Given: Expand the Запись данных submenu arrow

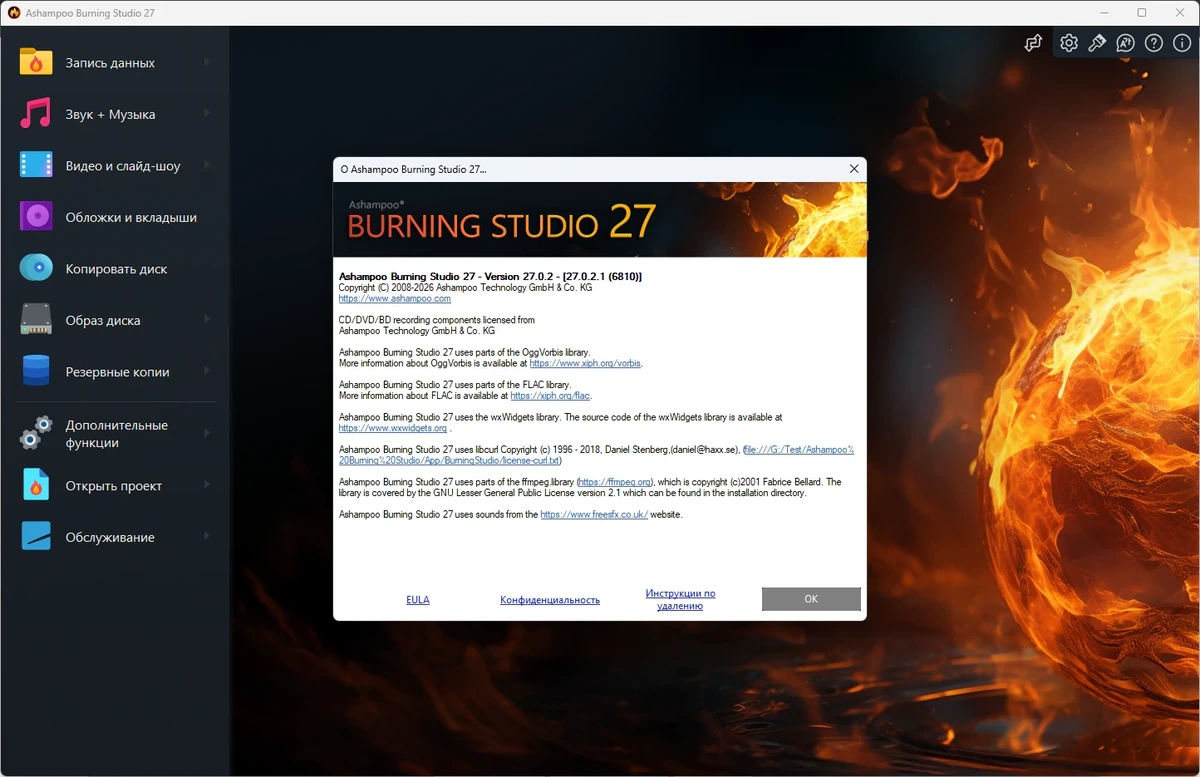Looking at the screenshot, I should coord(207,62).
